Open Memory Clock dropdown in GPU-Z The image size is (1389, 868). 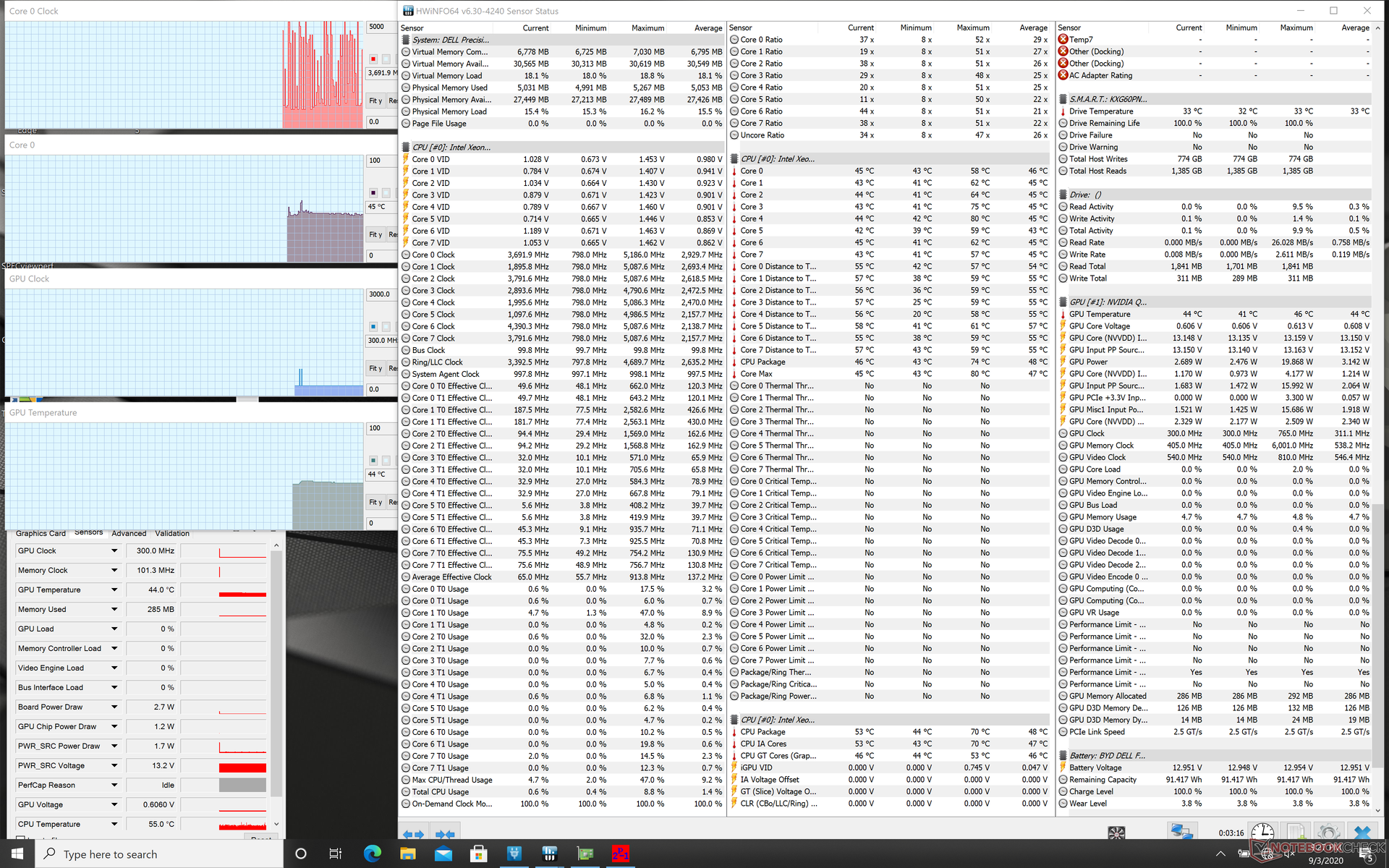(114, 571)
